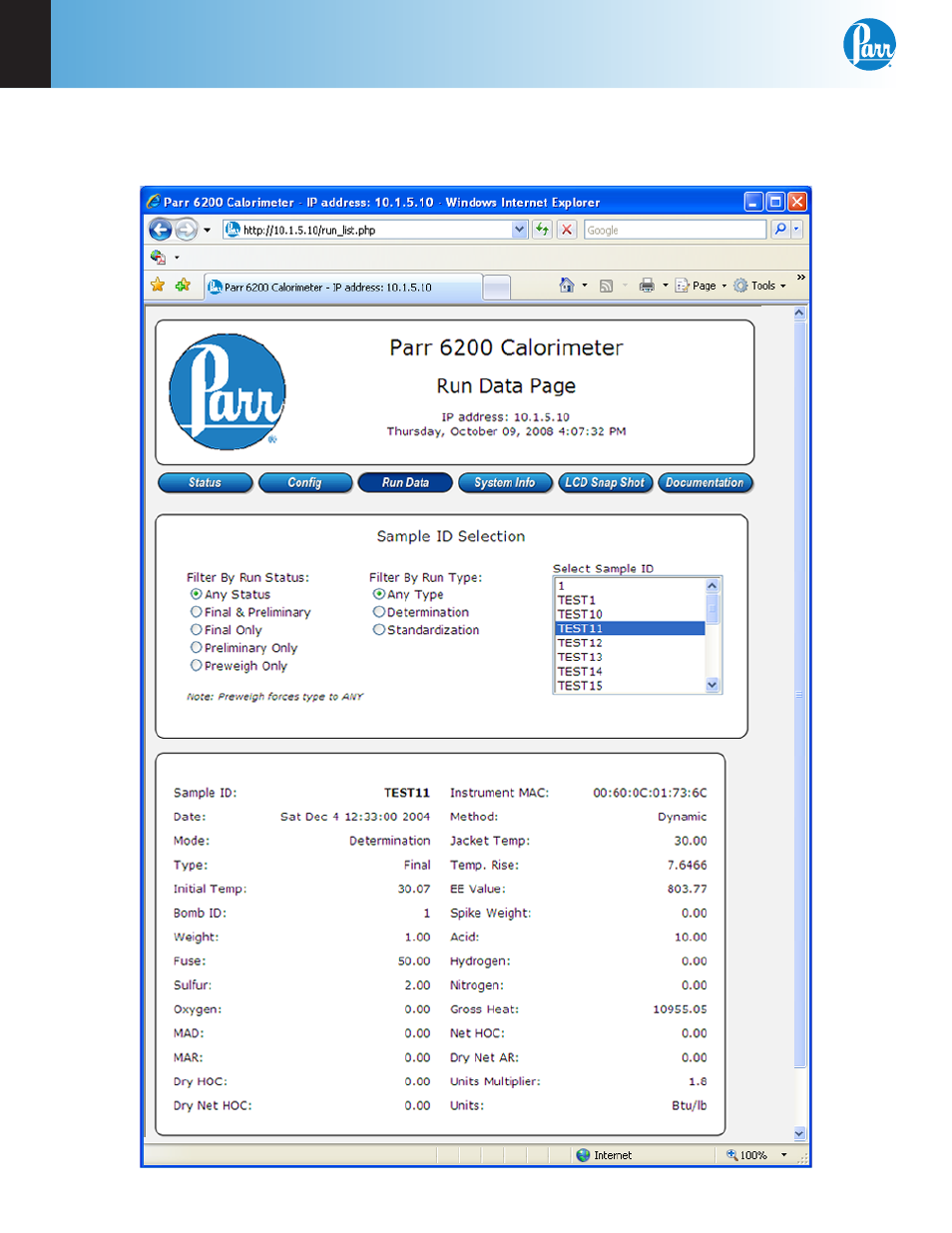The image size is (952, 1233).
Task: Select TEST15 in the Sample ID list
Action: (630, 686)
